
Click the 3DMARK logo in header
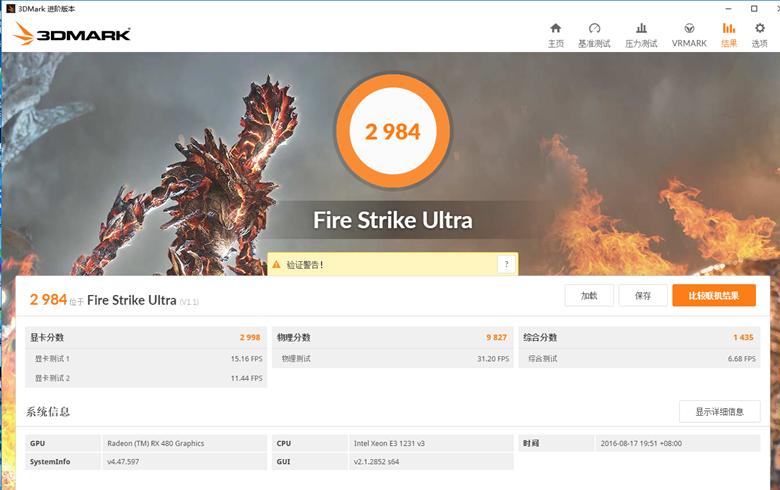(x=72, y=35)
